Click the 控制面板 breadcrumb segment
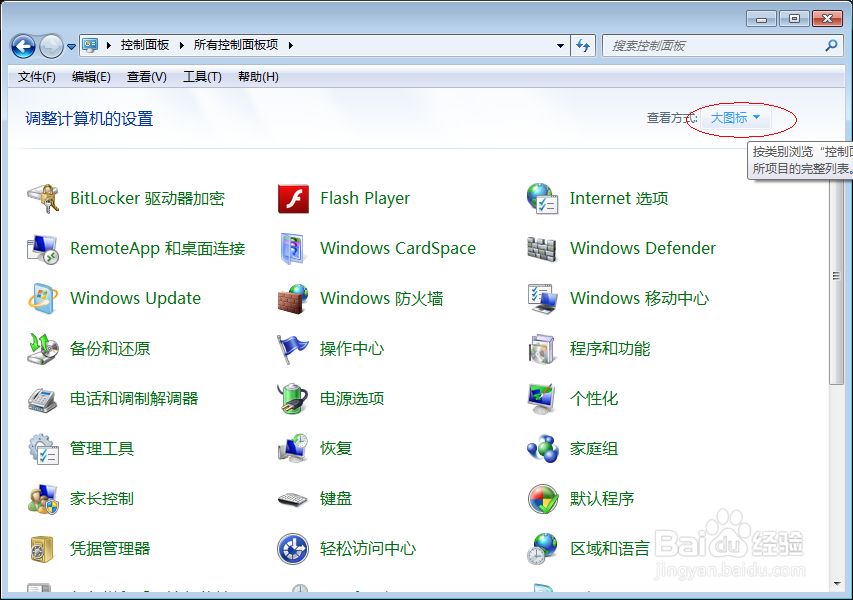 pyautogui.click(x=145, y=45)
